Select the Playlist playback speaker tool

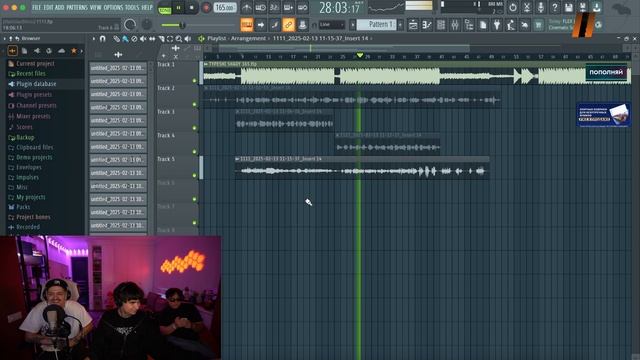click(188, 39)
